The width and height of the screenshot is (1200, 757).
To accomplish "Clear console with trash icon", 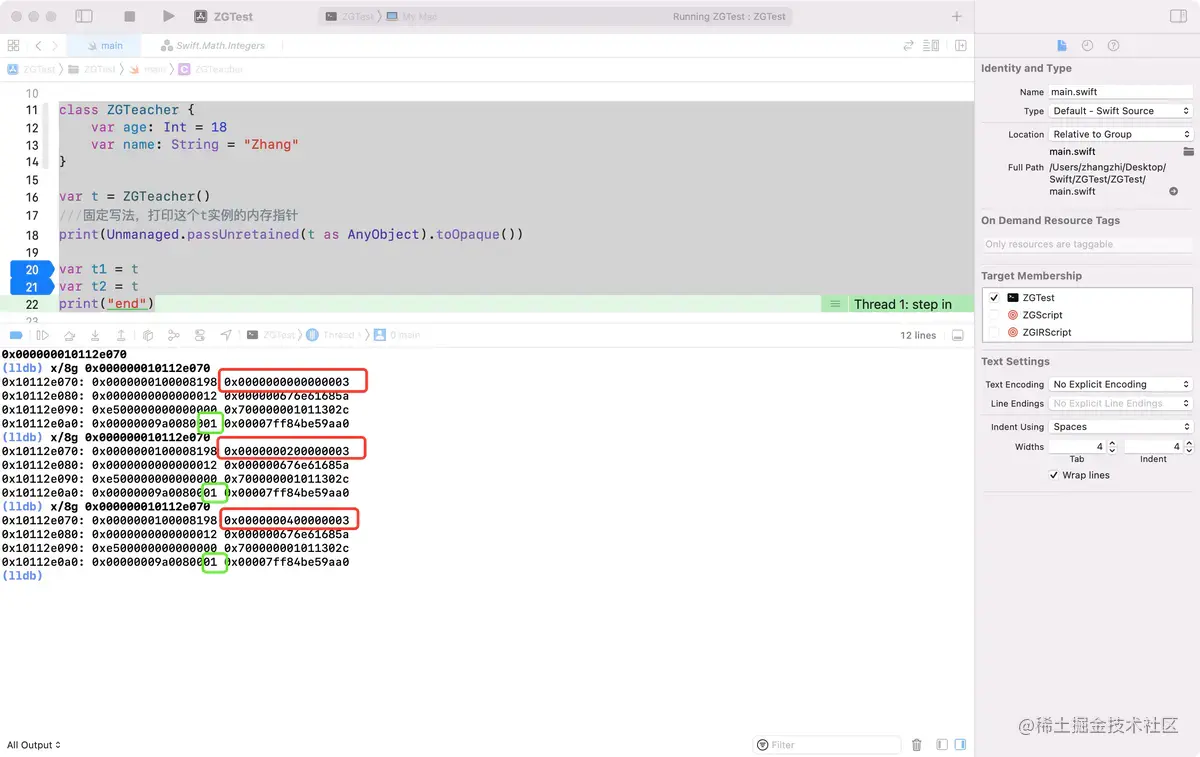I will (x=917, y=745).
